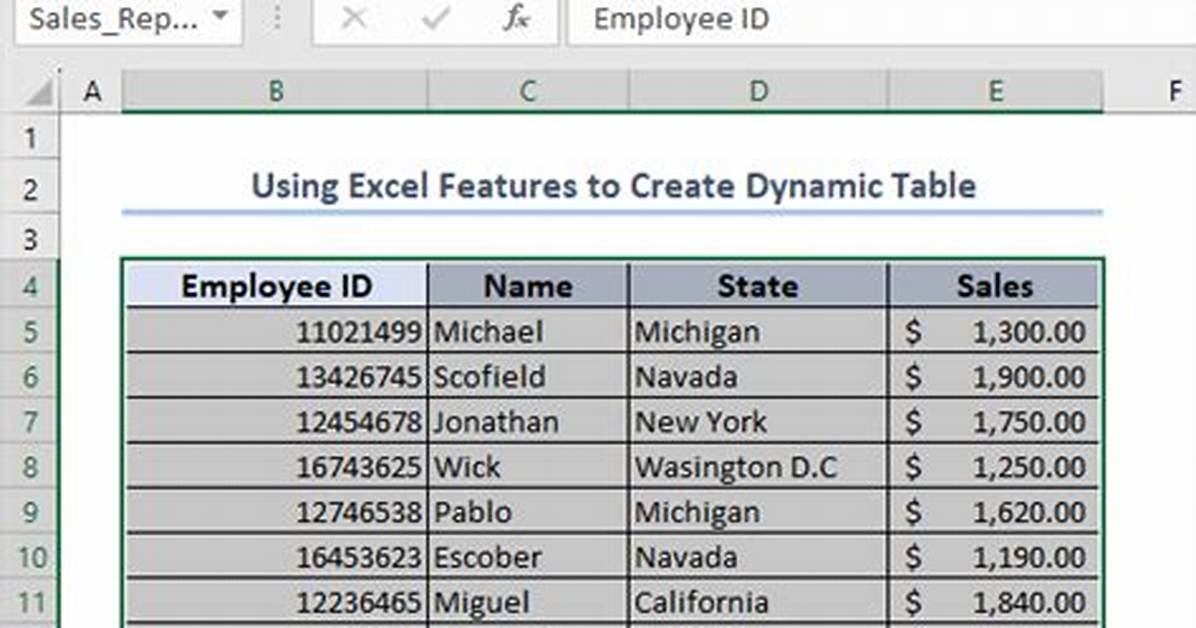1196x628 pixels.
Task: Select cell with ID 12746538
Action: point(275,512)
